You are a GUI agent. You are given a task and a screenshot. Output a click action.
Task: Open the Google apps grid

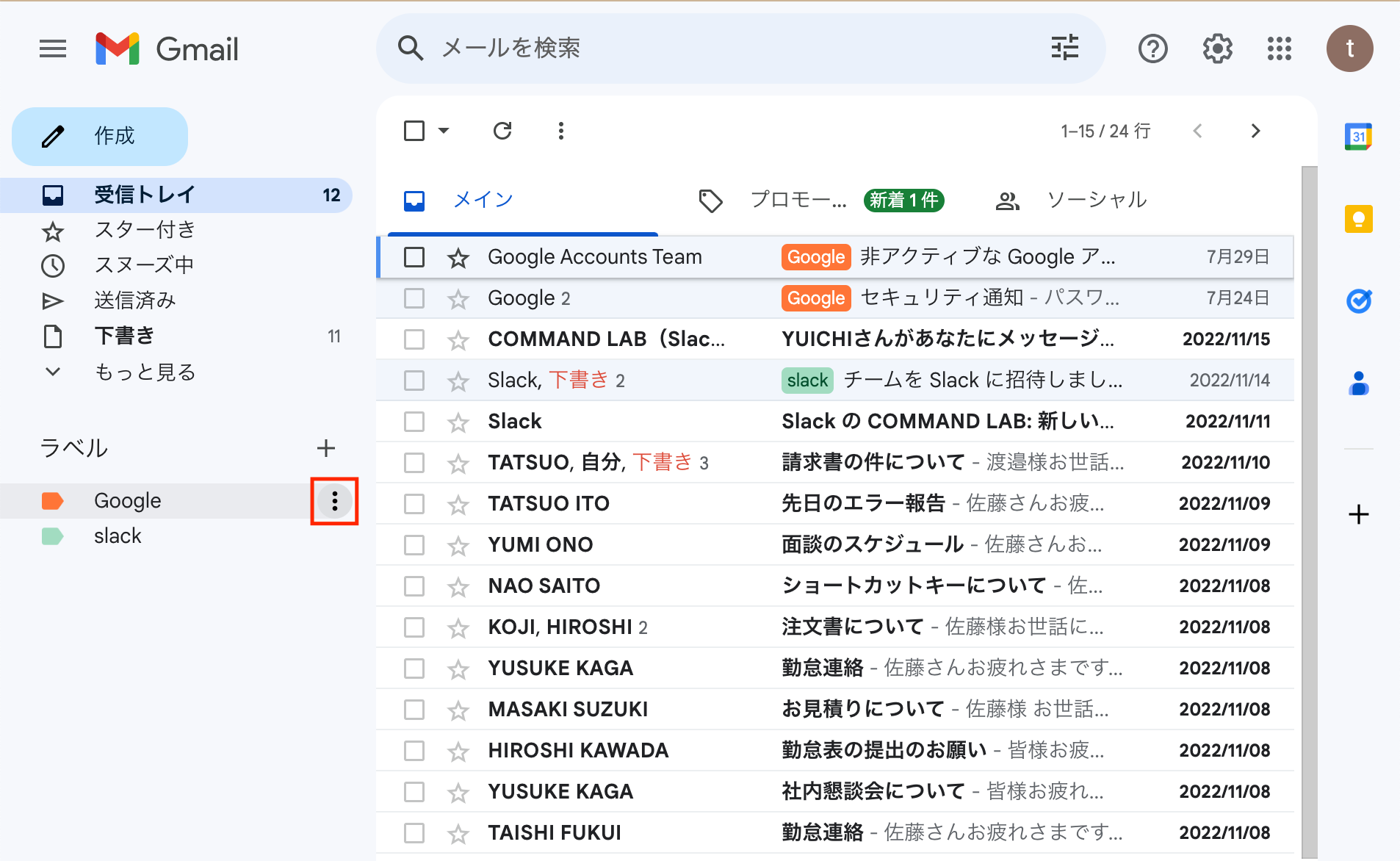point(1280,49)
